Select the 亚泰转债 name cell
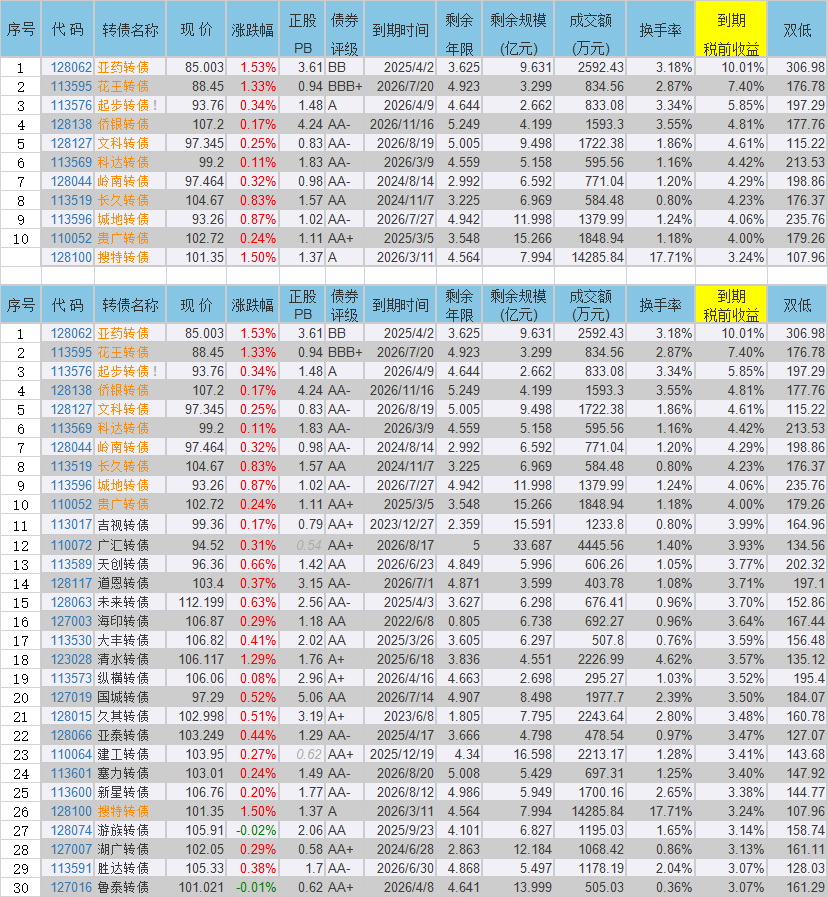 click(130, 735)
